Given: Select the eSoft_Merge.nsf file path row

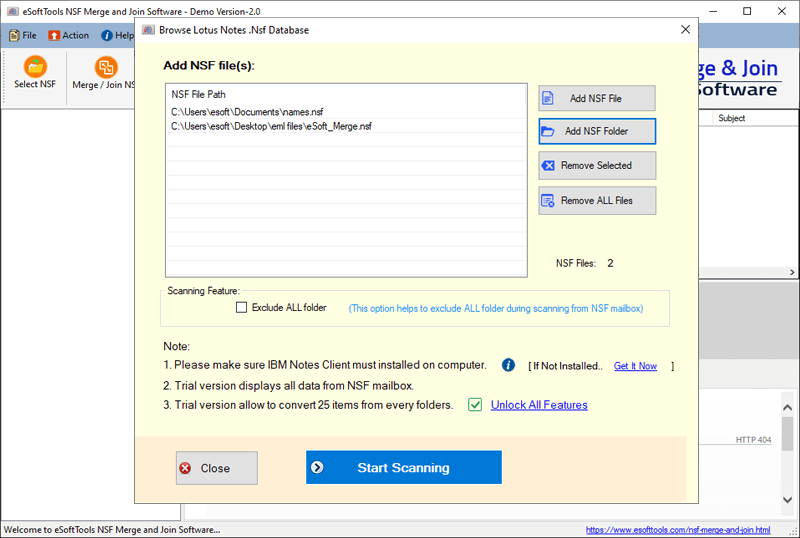Looking at the screenshot, I should [x=271, y=126].
